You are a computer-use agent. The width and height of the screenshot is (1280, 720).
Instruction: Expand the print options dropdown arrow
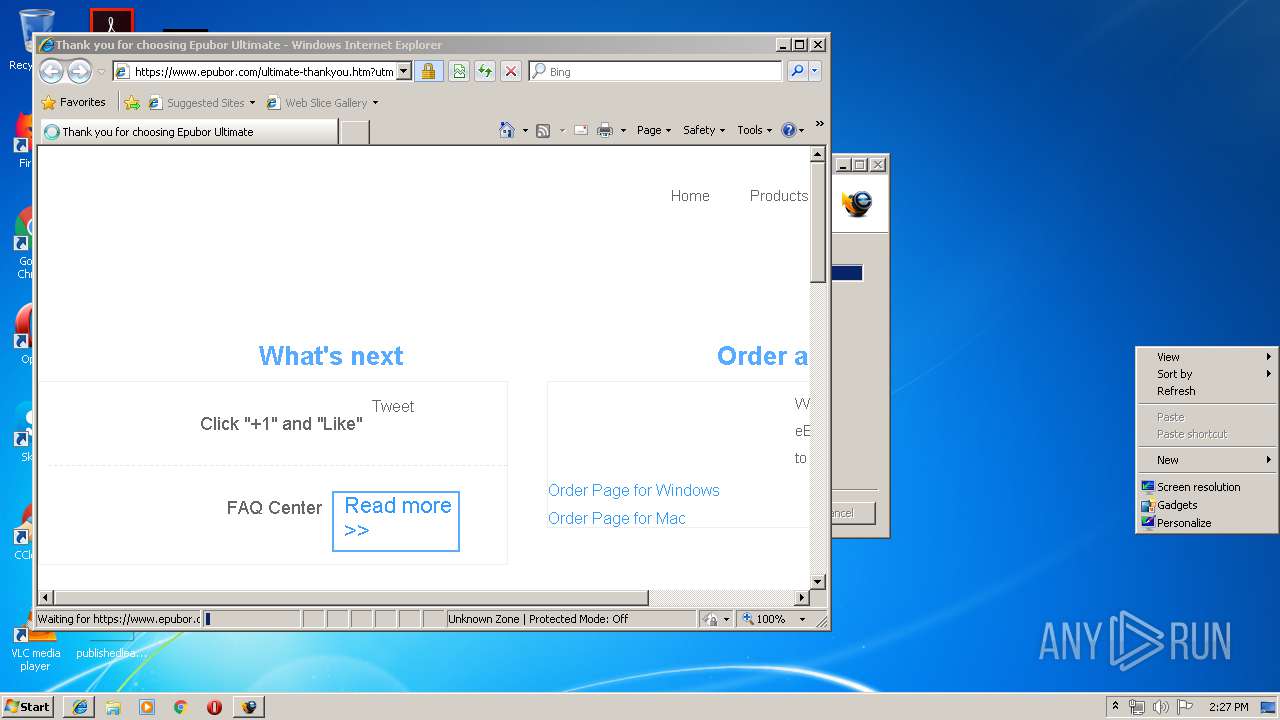coord(623,130)
